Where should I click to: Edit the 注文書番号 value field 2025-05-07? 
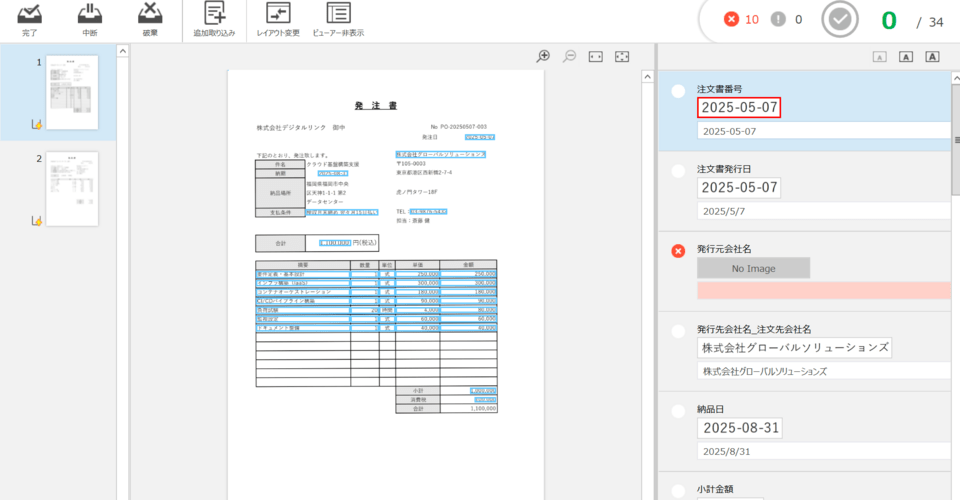[x=823, y=131]
